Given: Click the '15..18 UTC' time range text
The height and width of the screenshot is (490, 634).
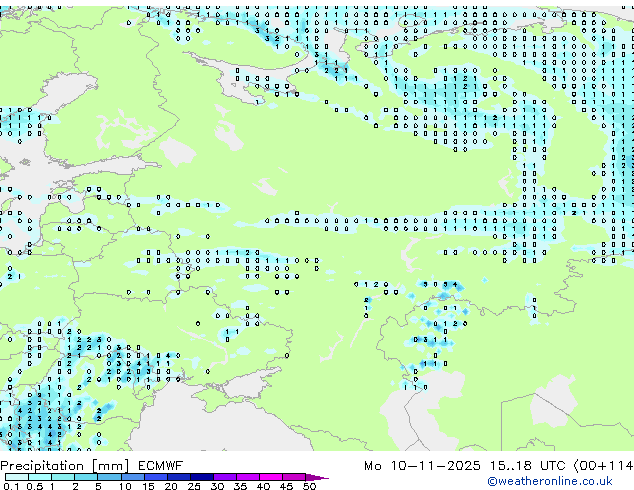Looking at the screenshot, I should pyautogui.click(x=527, y=466).
